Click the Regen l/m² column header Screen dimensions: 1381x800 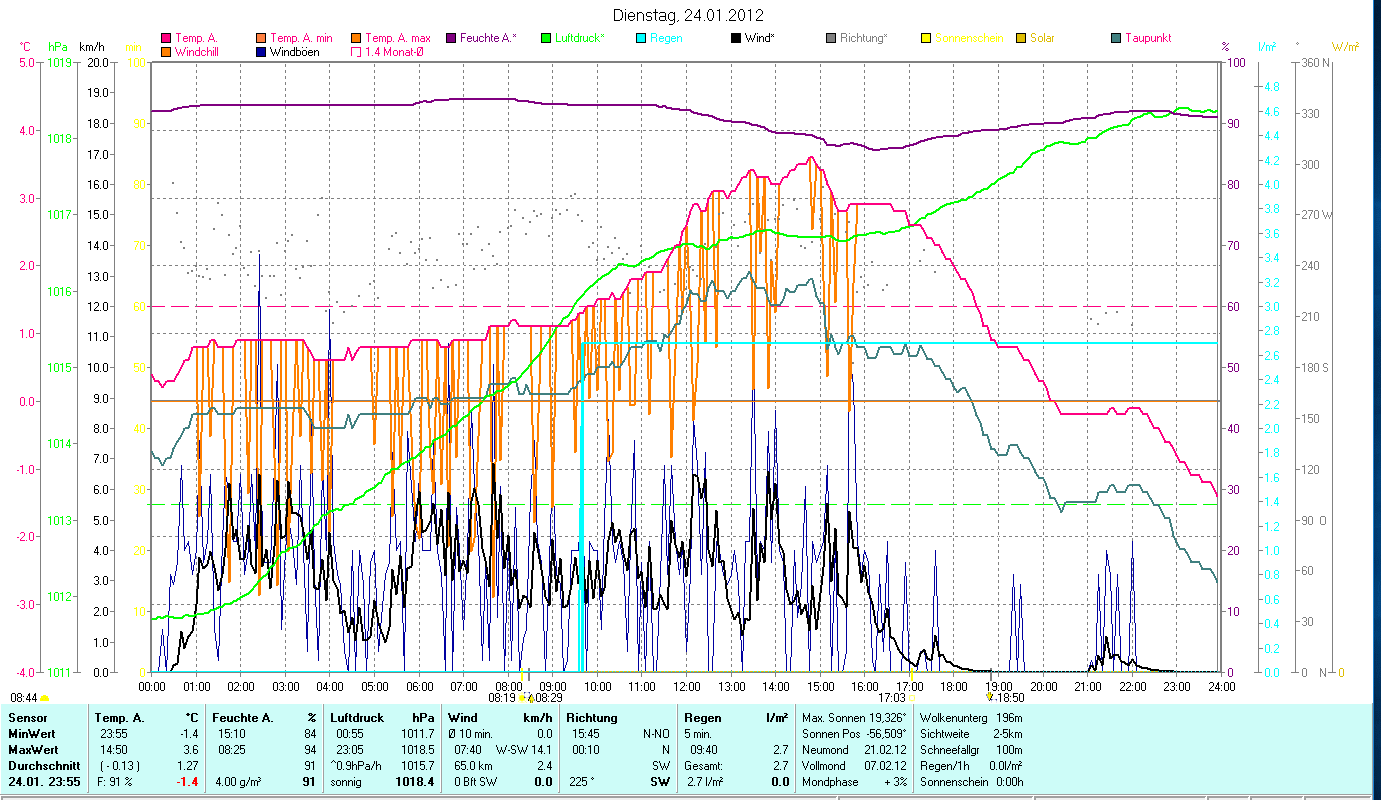(x=736, y=717)
